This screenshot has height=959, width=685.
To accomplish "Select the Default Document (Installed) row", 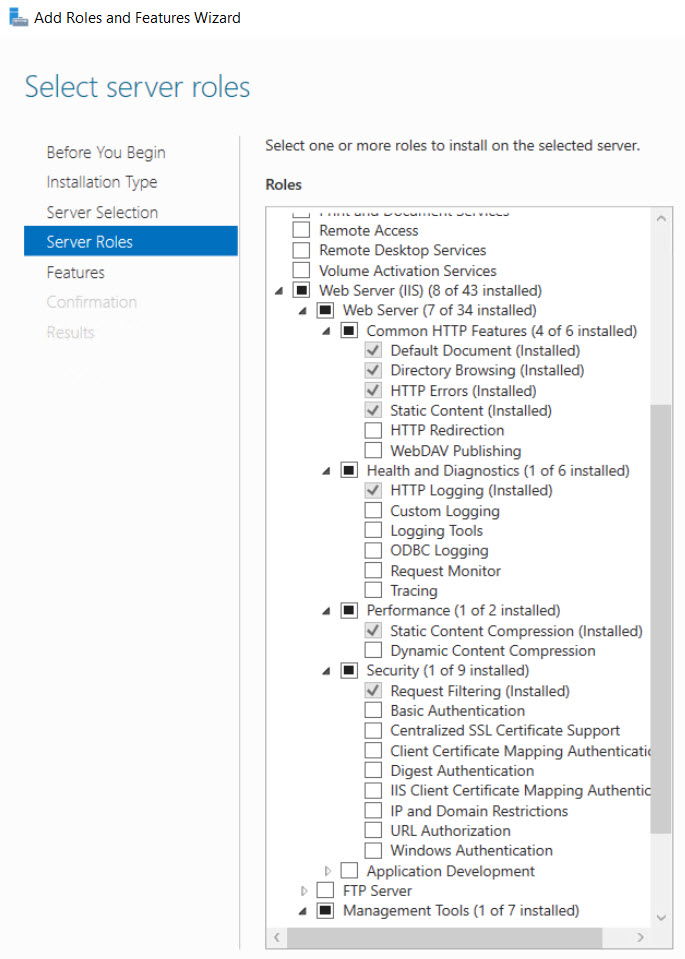I will [x=485, y=350].
